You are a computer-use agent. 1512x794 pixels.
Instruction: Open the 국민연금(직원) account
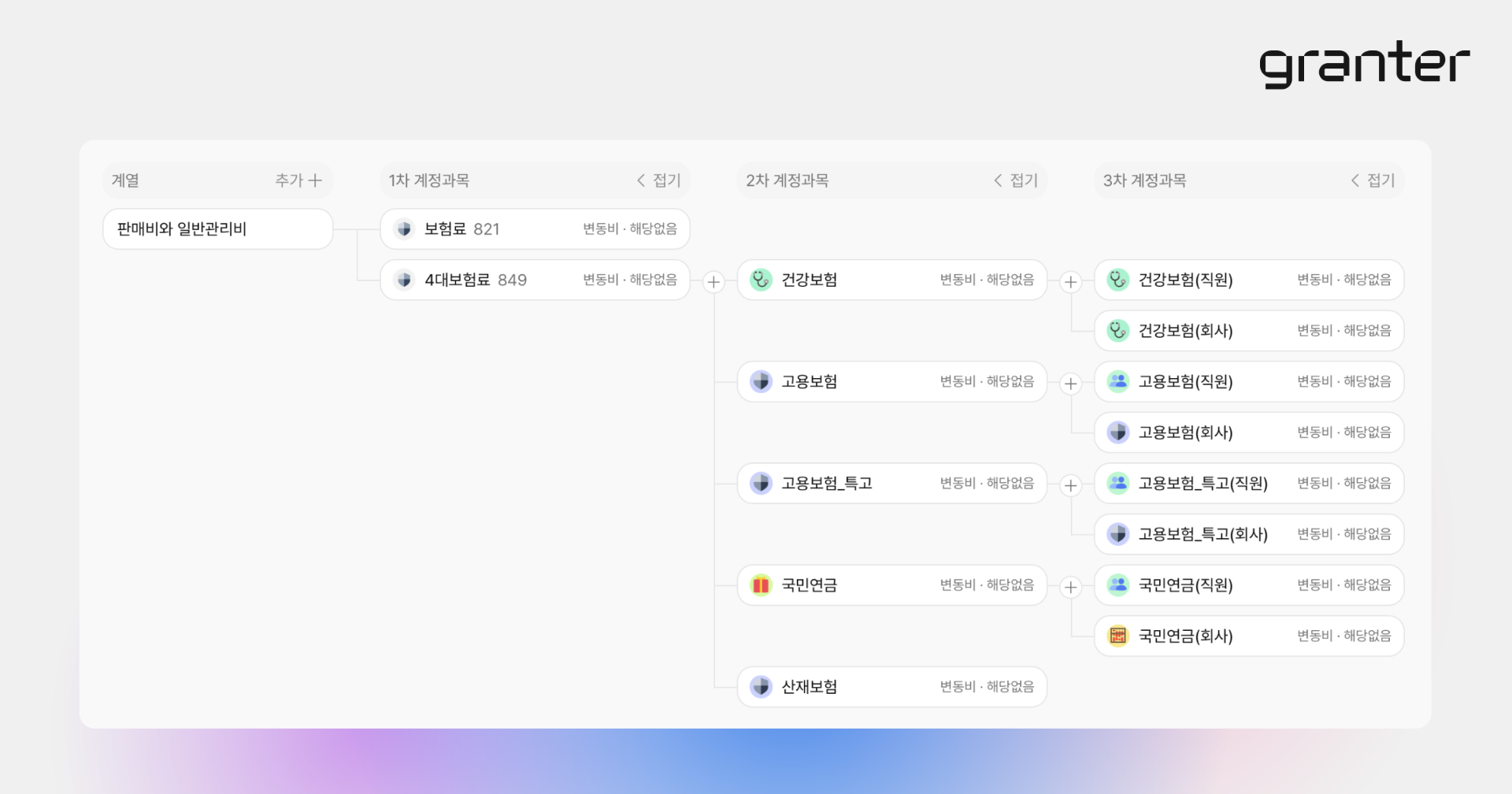pyautogui.click(x=1249, y=585)
